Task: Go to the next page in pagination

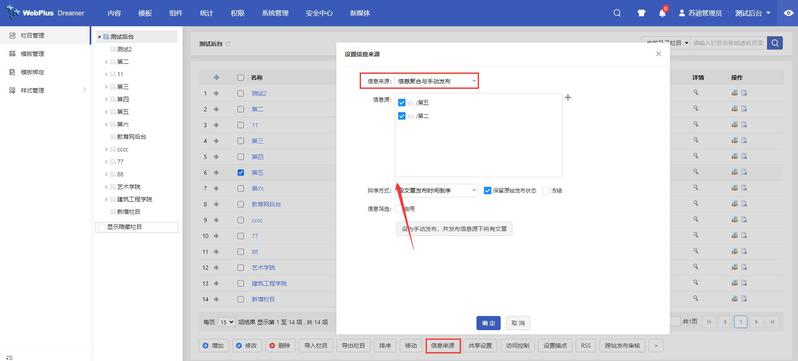Action: point(757,321)
